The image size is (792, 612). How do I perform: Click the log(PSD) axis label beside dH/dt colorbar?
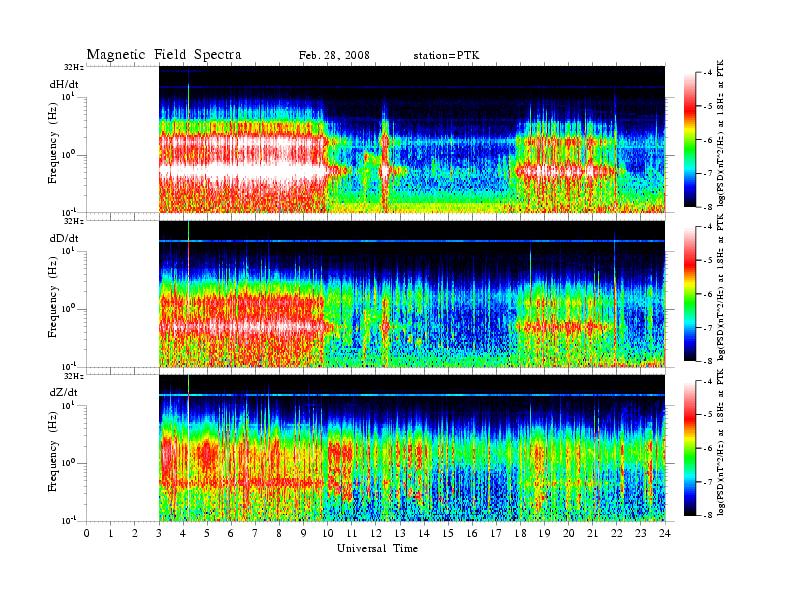click(x=721, y=133)
